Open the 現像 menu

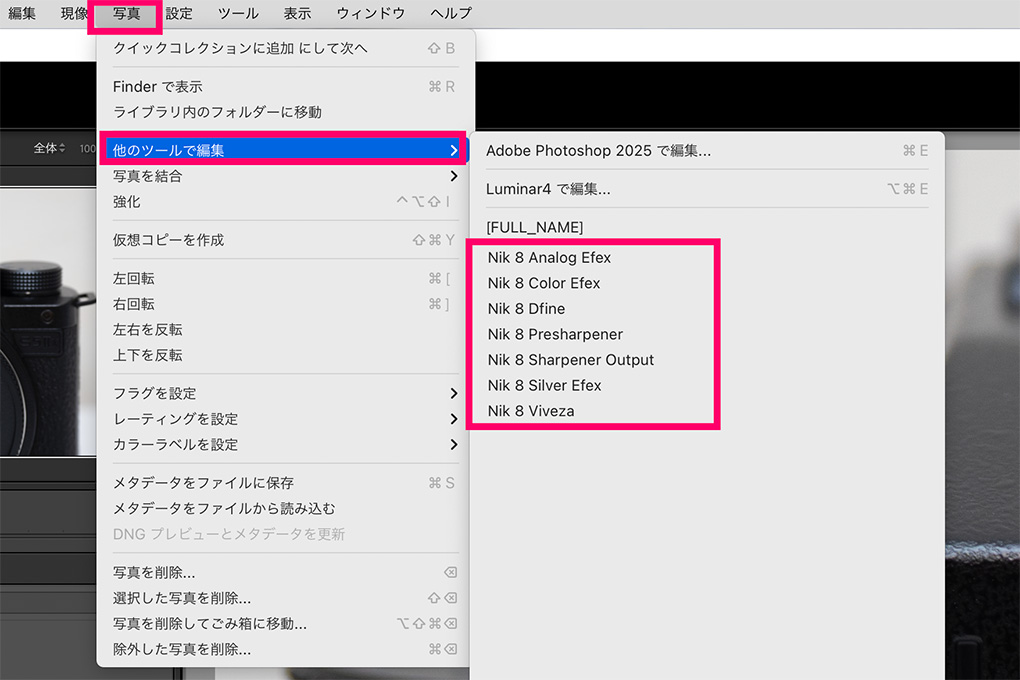pos(74,13)
